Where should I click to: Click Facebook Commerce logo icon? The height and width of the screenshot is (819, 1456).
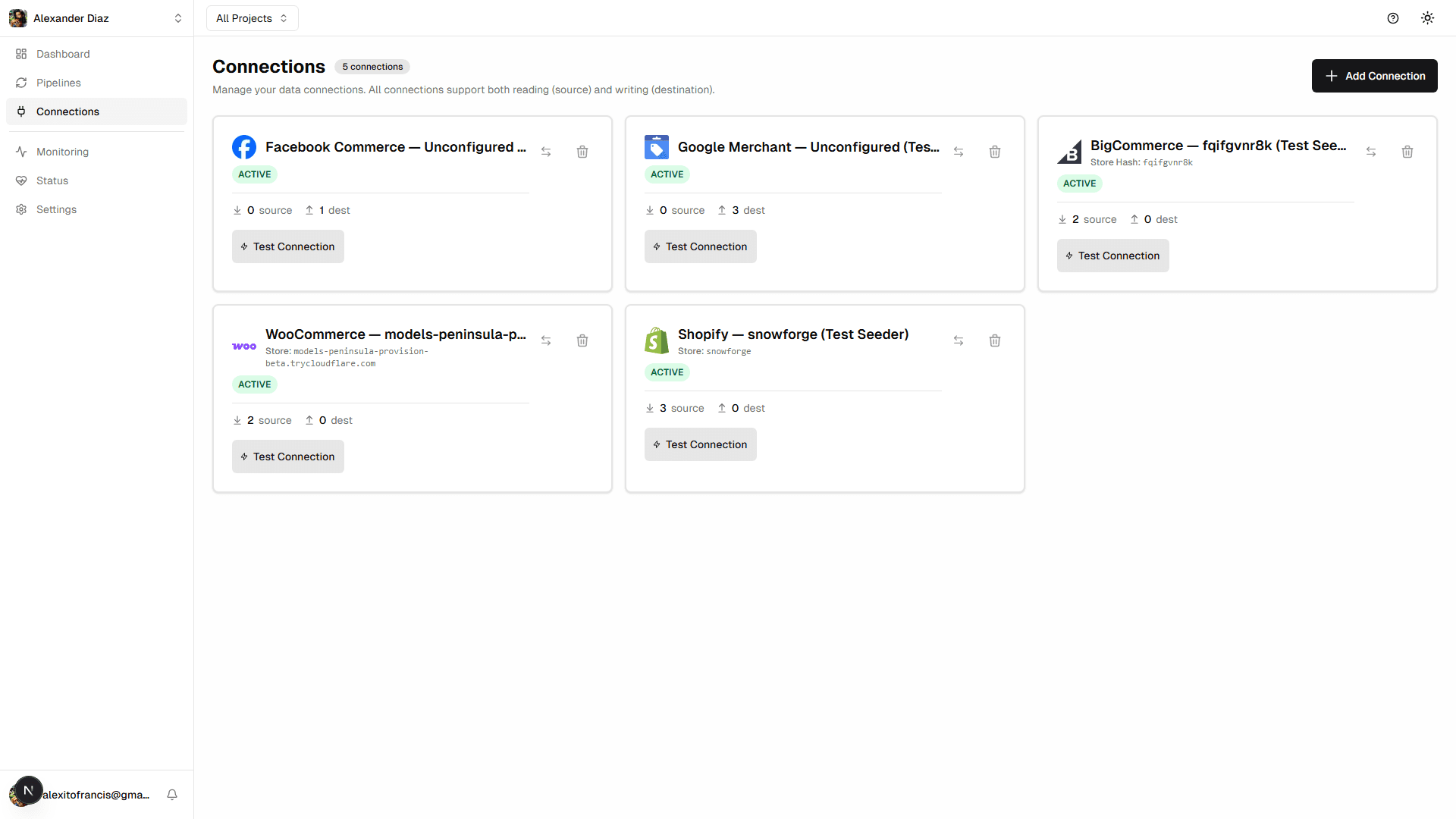244,147
